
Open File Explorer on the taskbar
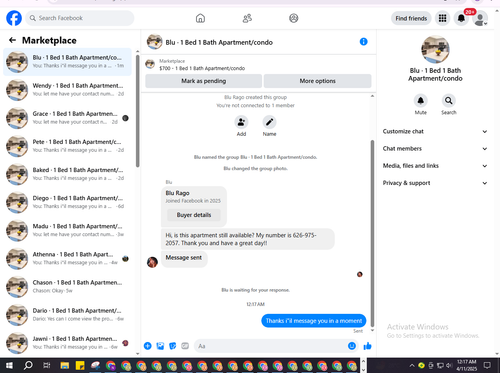(65, 365)
